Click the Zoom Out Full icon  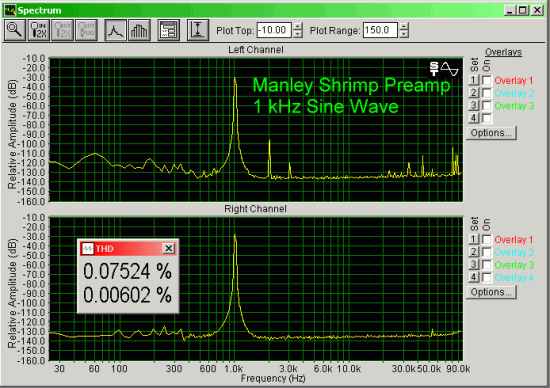[x=86, y=30]
